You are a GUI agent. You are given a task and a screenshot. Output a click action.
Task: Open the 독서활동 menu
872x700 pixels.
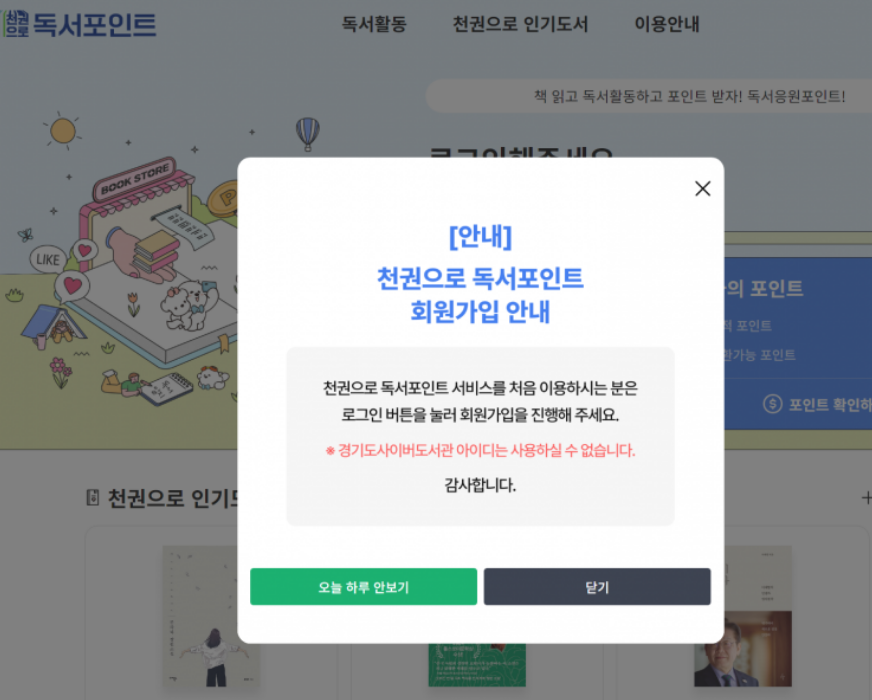pos(374,24)
